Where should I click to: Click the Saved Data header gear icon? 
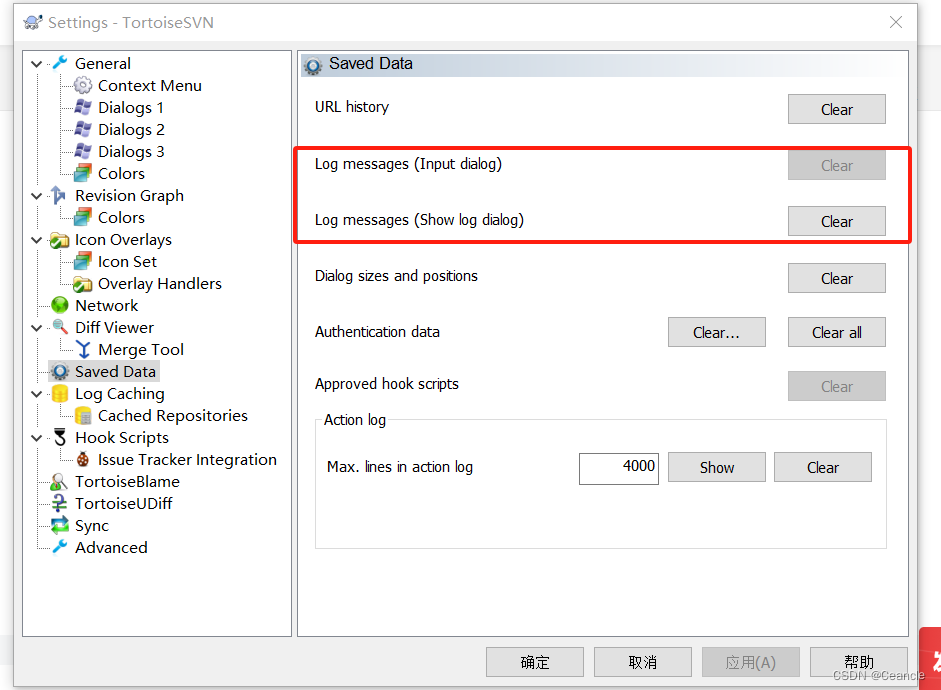(313, 65)
